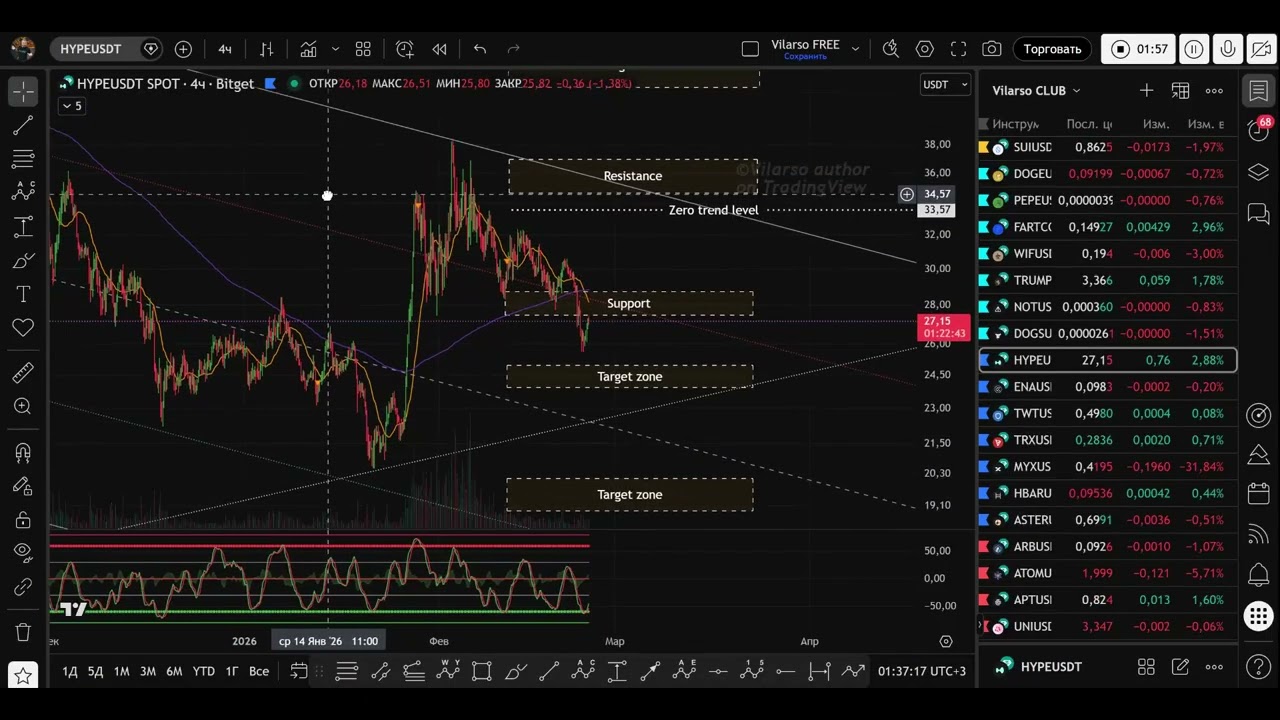Open the calendar icon in right sidebar
This screenshot has width=1280, height=720.
point(1258,494)
